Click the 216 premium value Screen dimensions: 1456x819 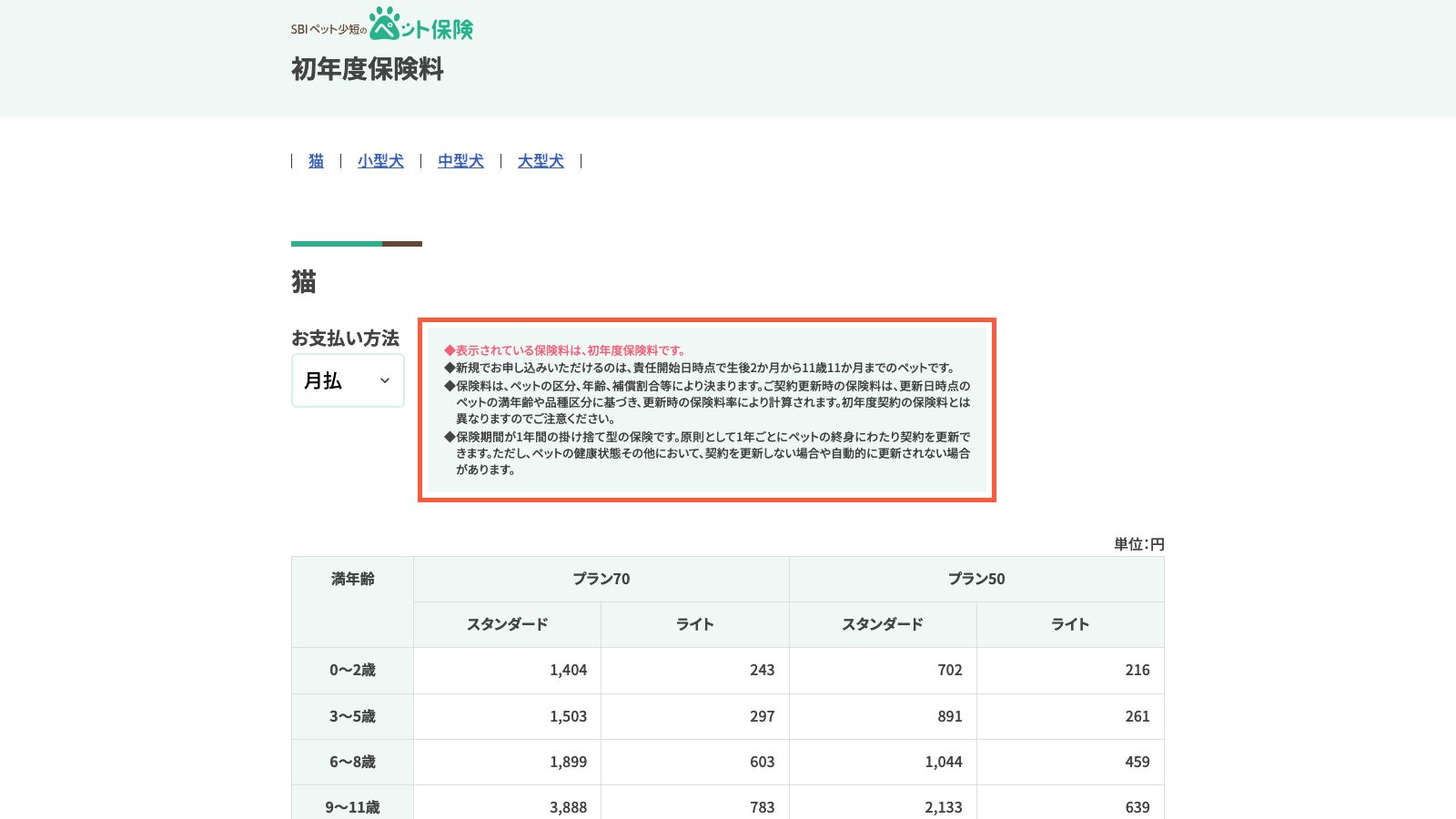click(1137, 670)
